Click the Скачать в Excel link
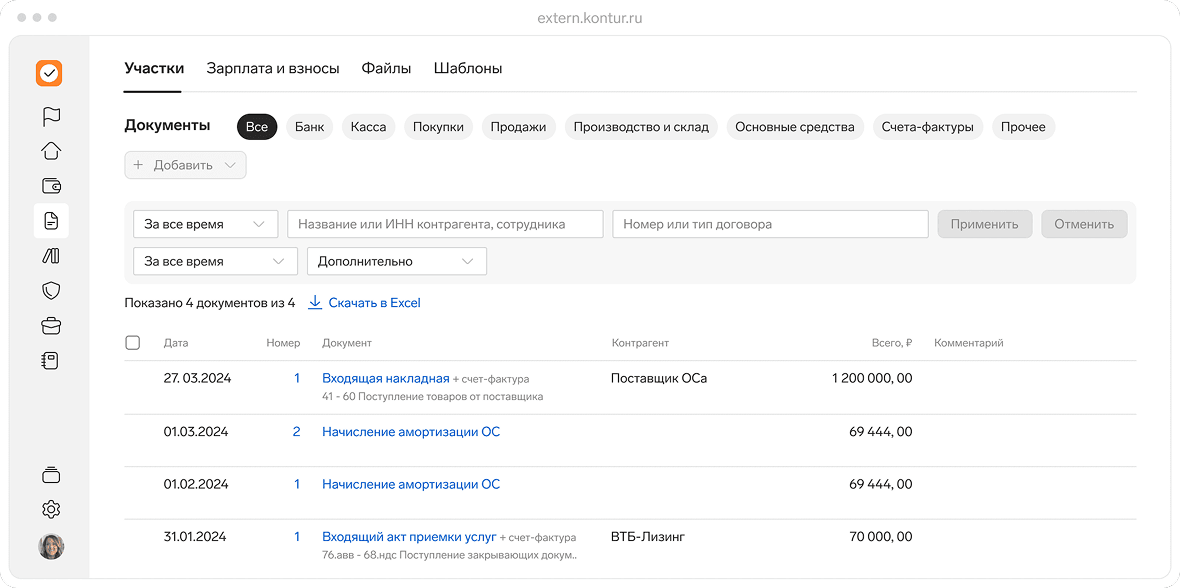Image resolution: width=1180 pixels, height=588 pixels. (373, 302)
